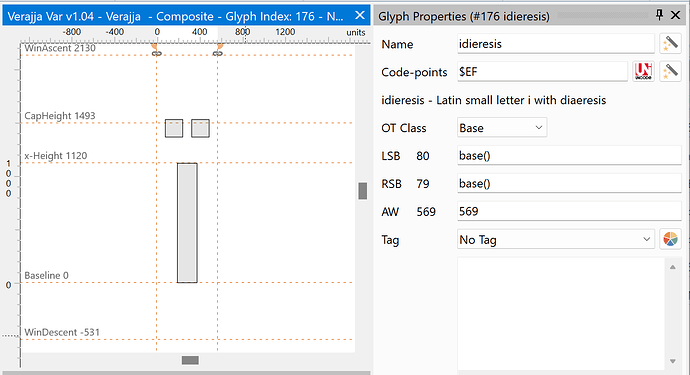Expand the OT Class dropdown
The height and width of the screenshot is (375, 690).
(502, 128)
